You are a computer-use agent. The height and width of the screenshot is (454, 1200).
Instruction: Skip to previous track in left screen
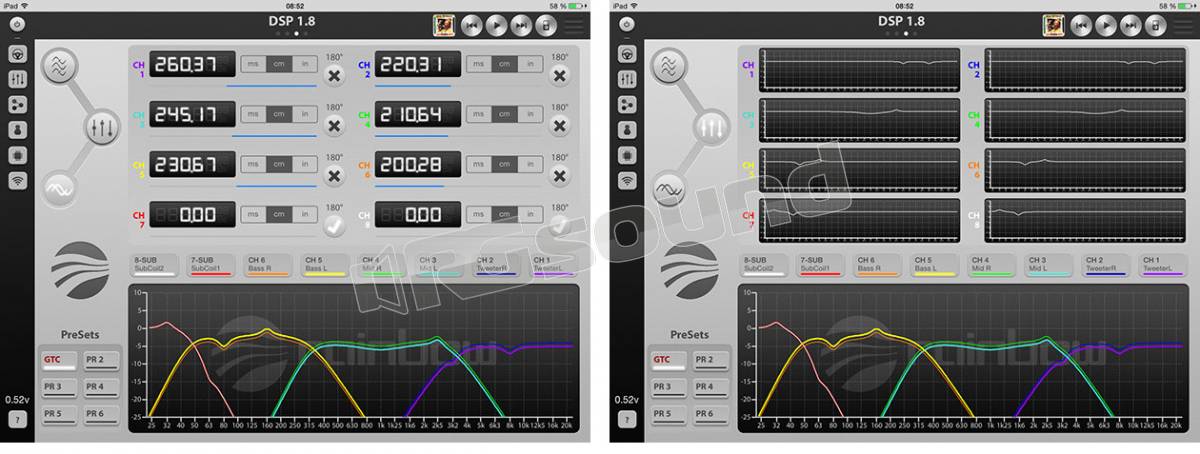tap(472, 26)
